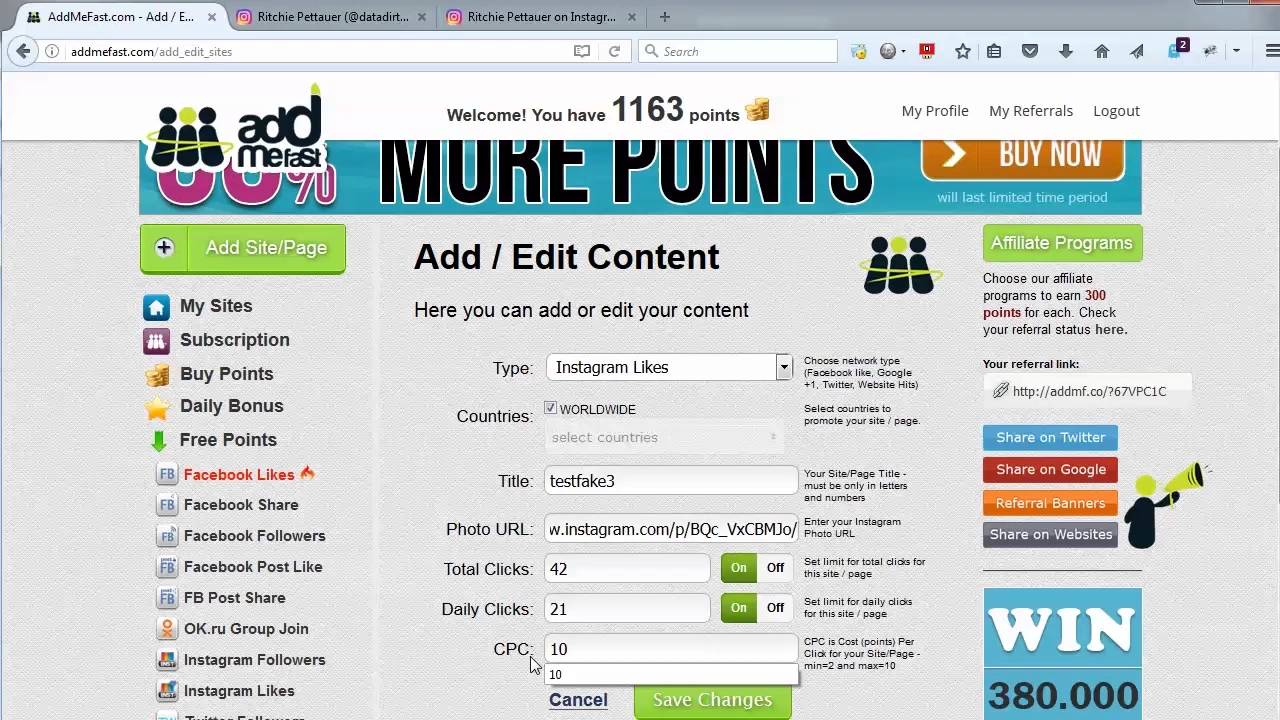Open reader view icon in address bar

point(582,51)
